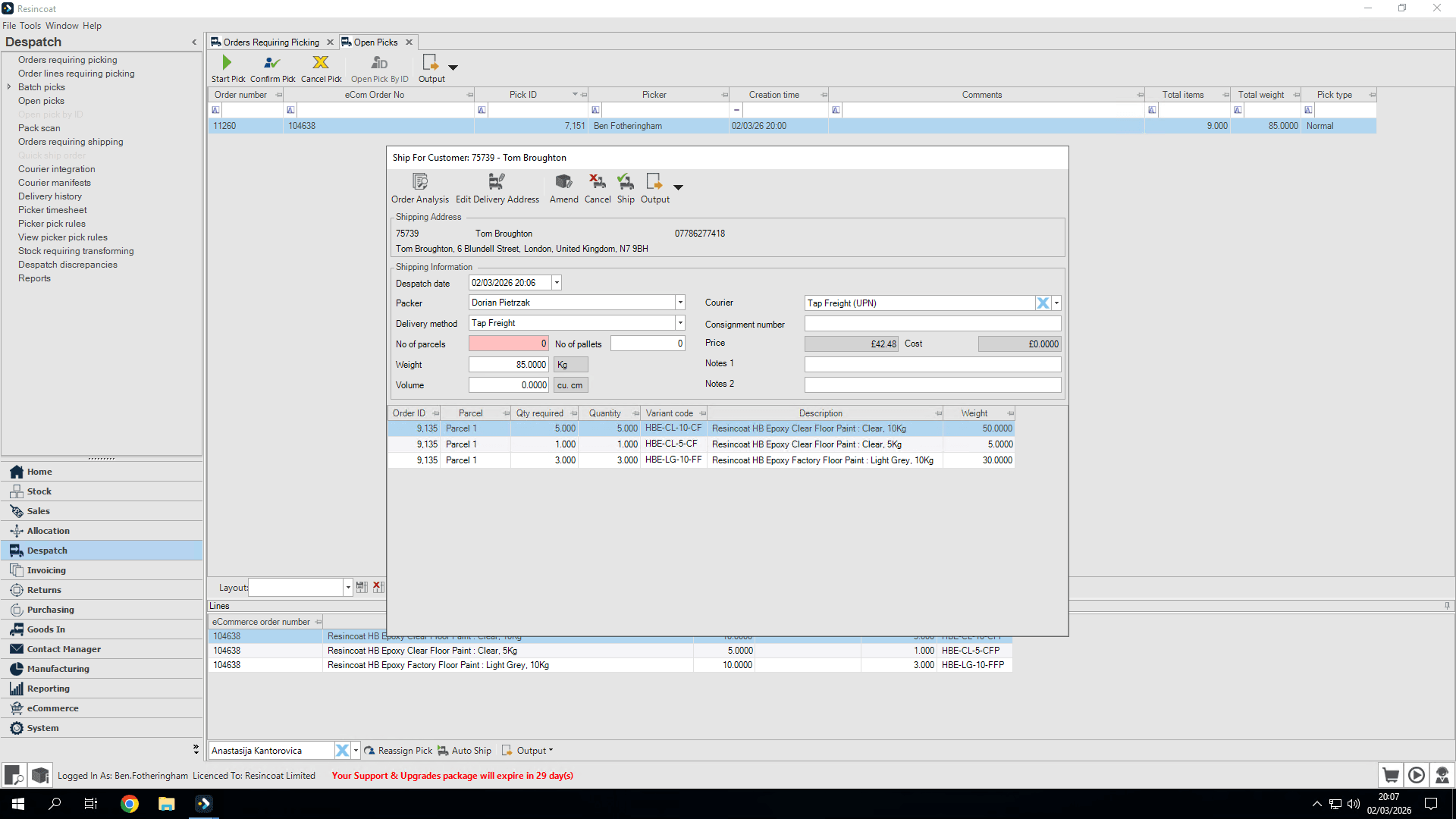
Task: Open the Stock module in navigation
Action: (102, 491)
